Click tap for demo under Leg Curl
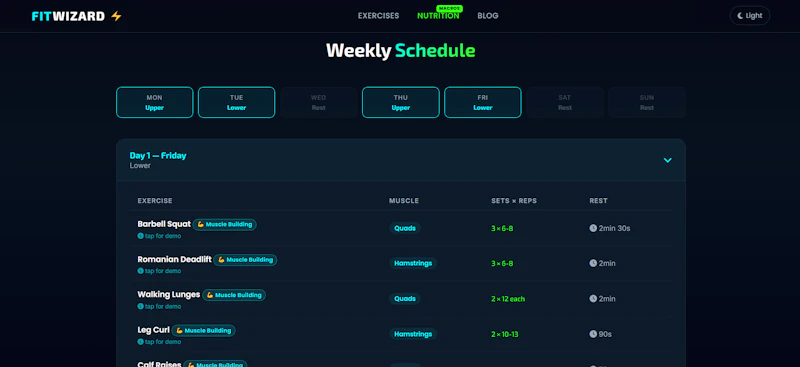The height and width of the screenshot is (367, 800). (x=163, y=342)
